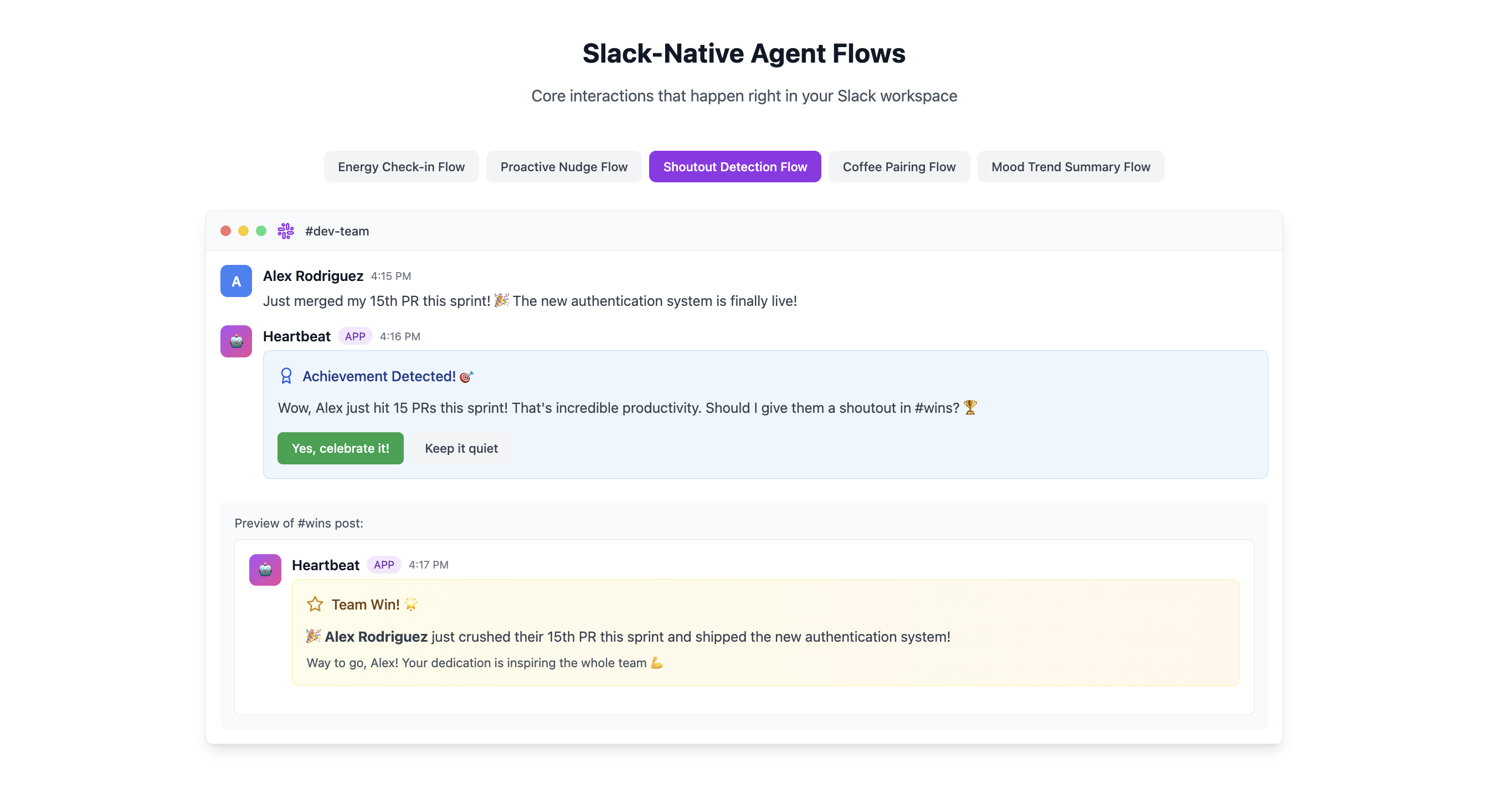Click the Alex Rodriguez sender name
Viewport: 1512px width, 788px height.
pos(313,276)
